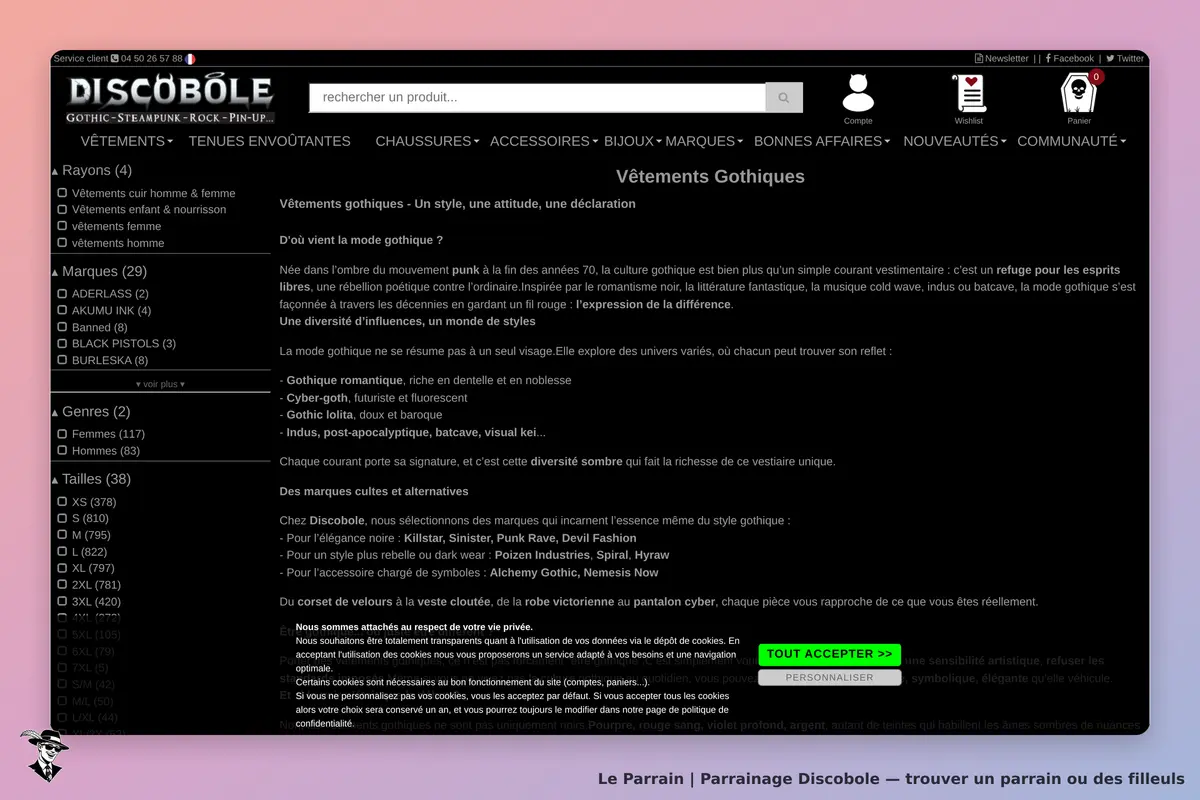Collapse the Genres (2) filter section
Image resolution: width=1200 pixels, height=800 pixels.
[91, 412]
